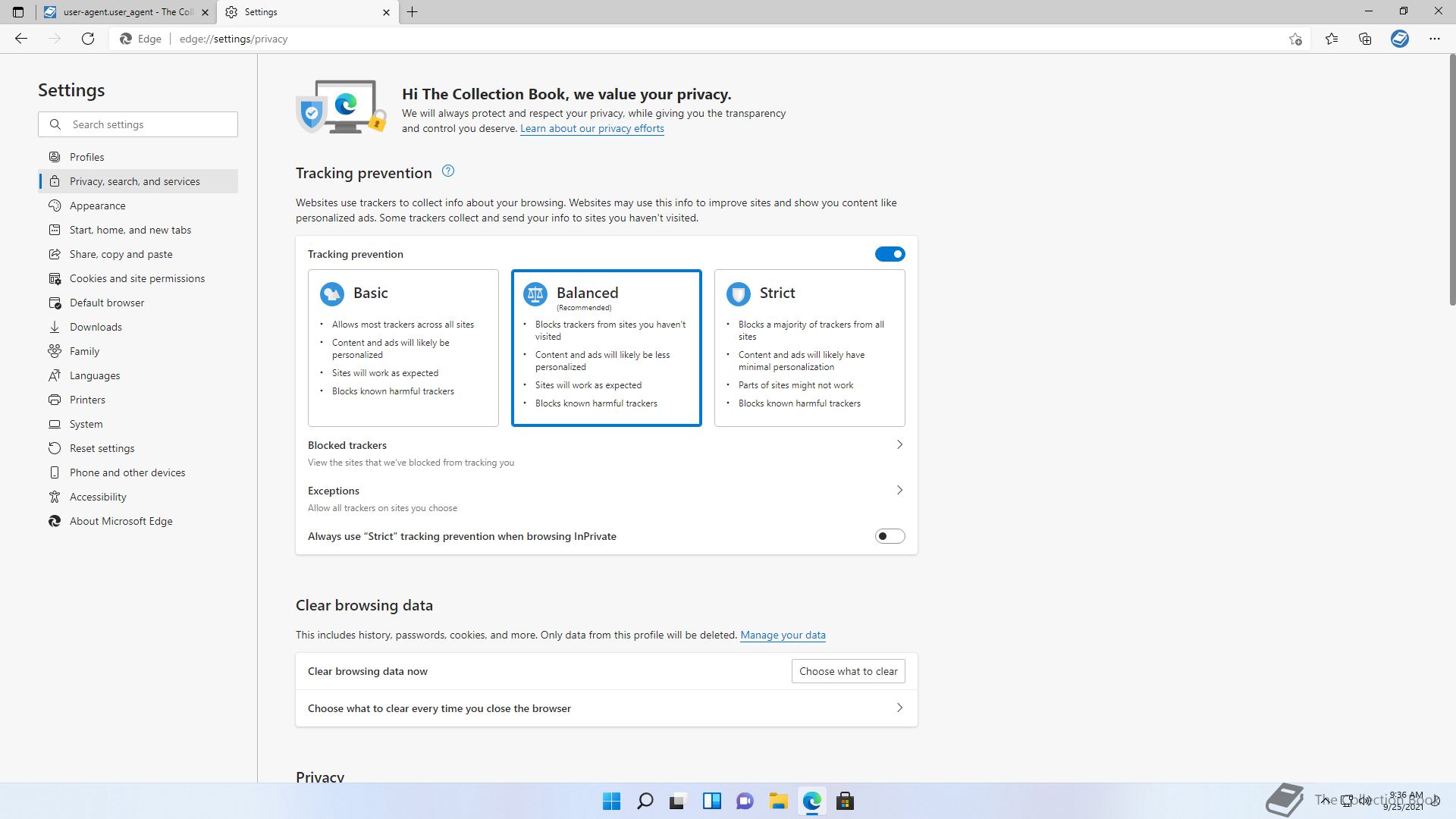This screenshot has height=819, width=1456.
Task: Click Choose what to clear button
Action: (x=848, y=671)
